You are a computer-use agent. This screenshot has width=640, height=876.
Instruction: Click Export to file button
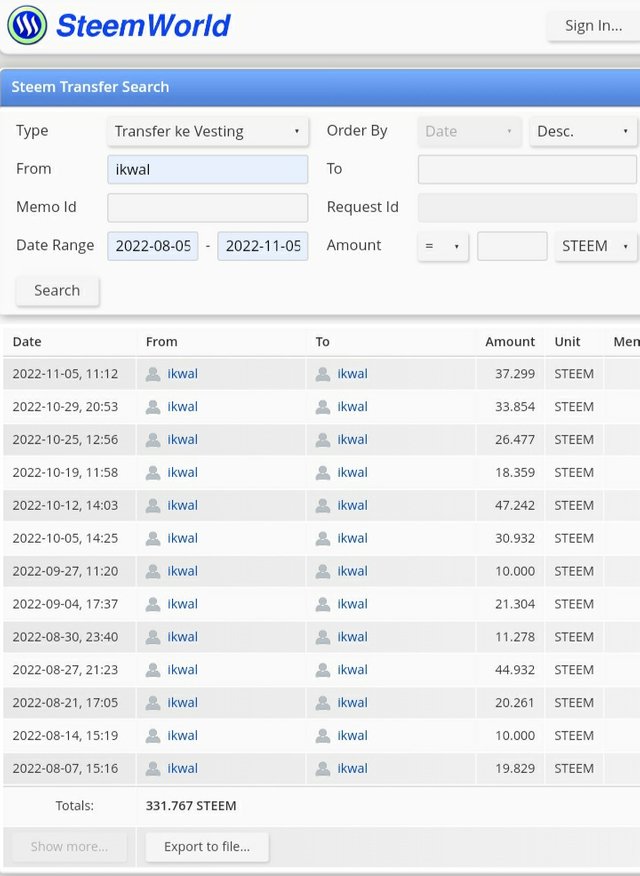click(207, 847)
